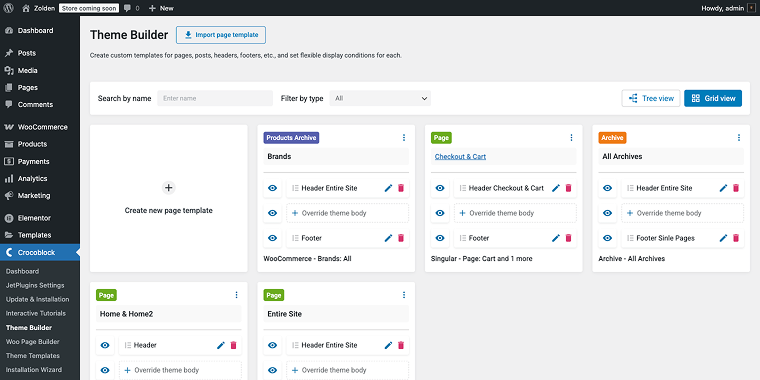Image resolution: width=760 pixels, height=380 pixels.
Task: Click the drag handle of Footer Sinle Pages
Action: coord(630,238)
